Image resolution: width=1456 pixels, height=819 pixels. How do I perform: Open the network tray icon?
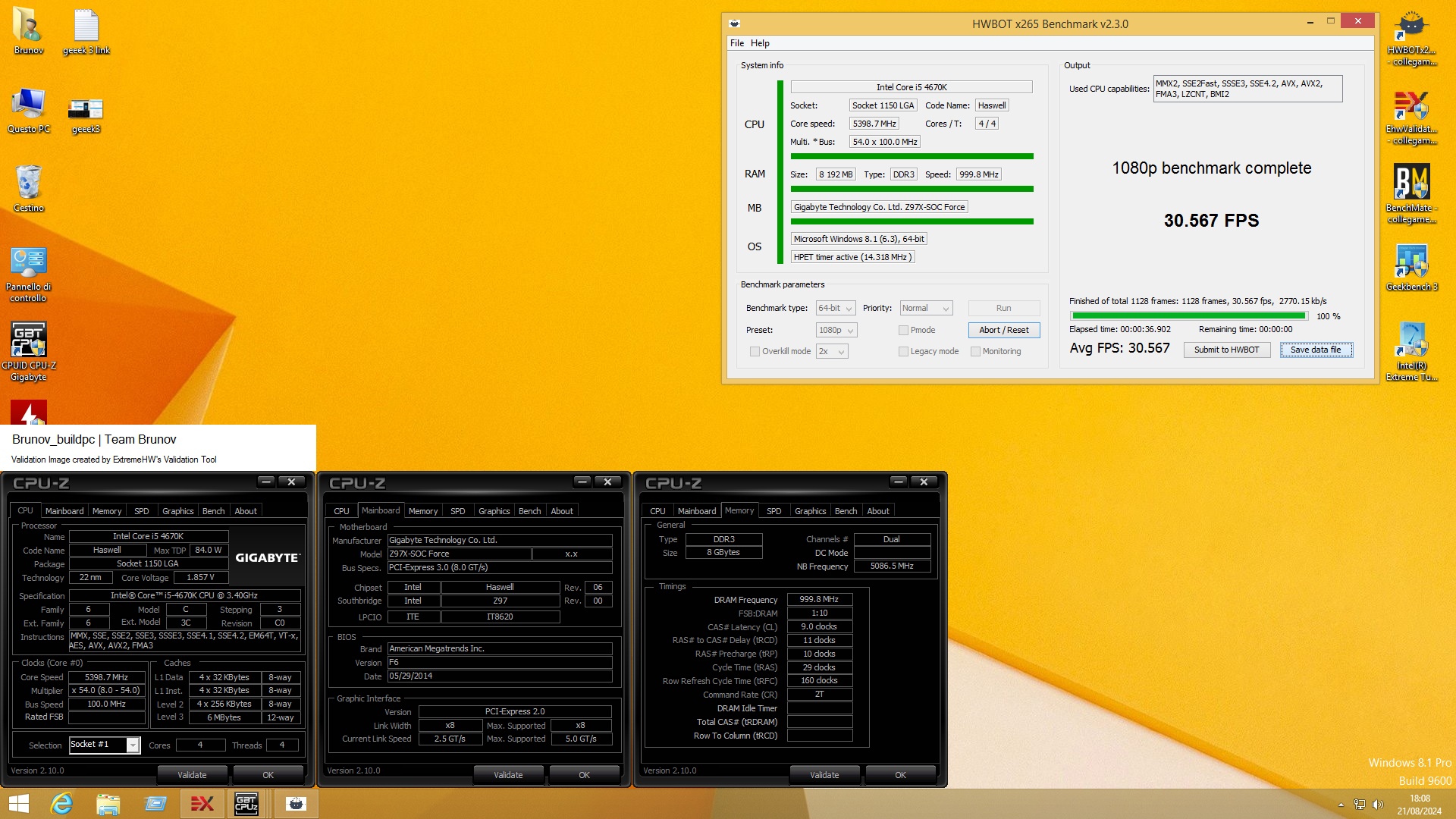pos(1360,805)
